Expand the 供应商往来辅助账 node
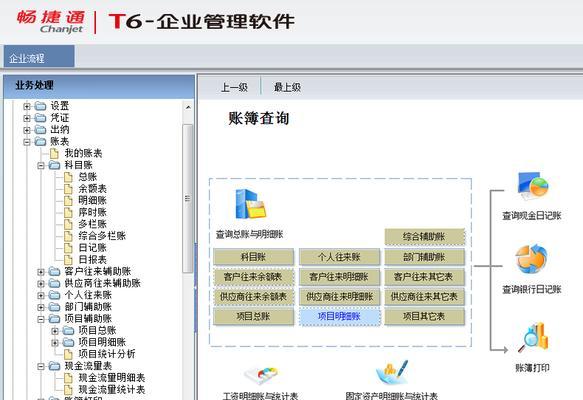 tap(41, 284)
